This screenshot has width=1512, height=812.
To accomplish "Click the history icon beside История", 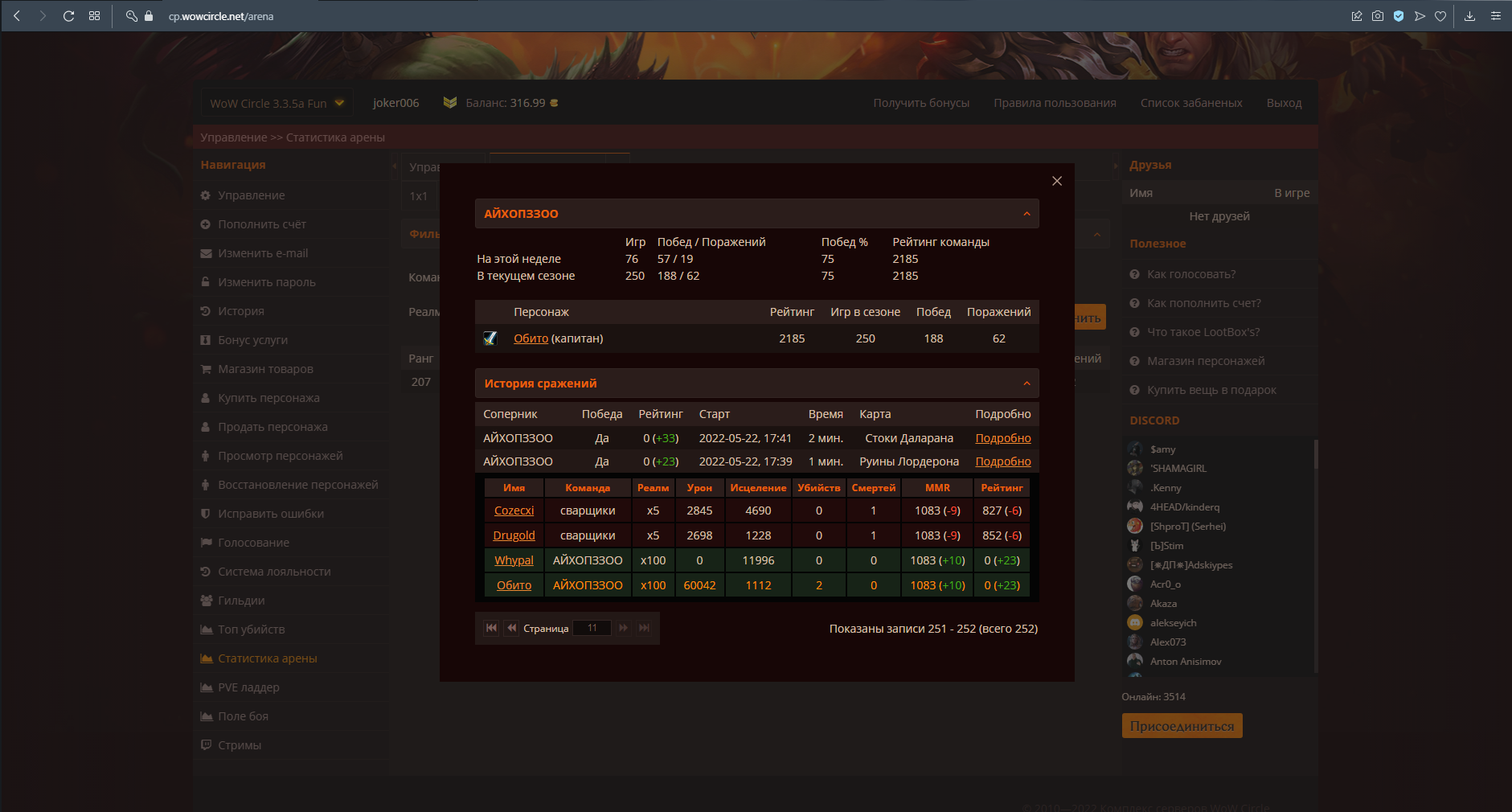I will (206, 311).
